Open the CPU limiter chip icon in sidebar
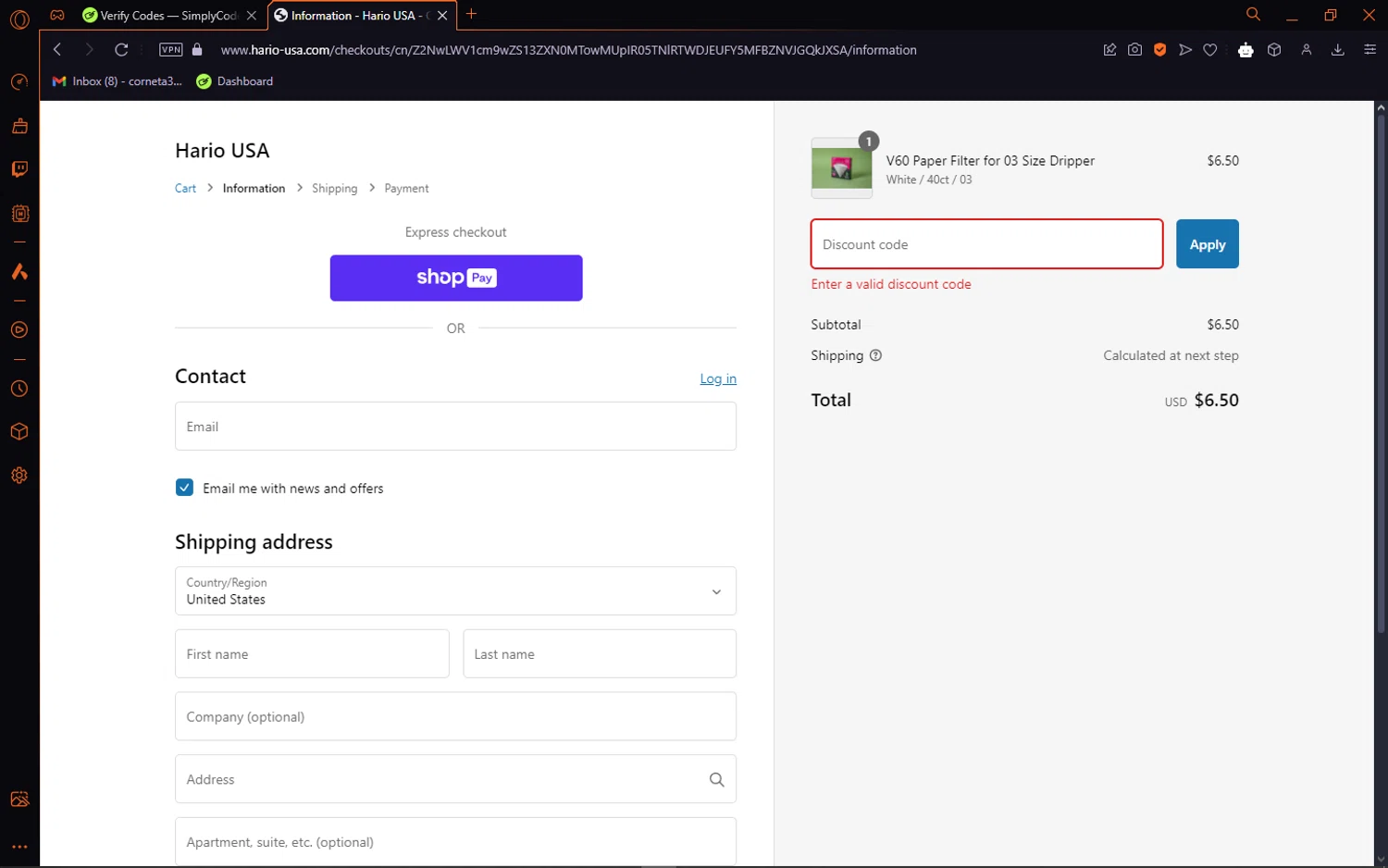Screen dimensions: 1388x868 coord(19,214)
